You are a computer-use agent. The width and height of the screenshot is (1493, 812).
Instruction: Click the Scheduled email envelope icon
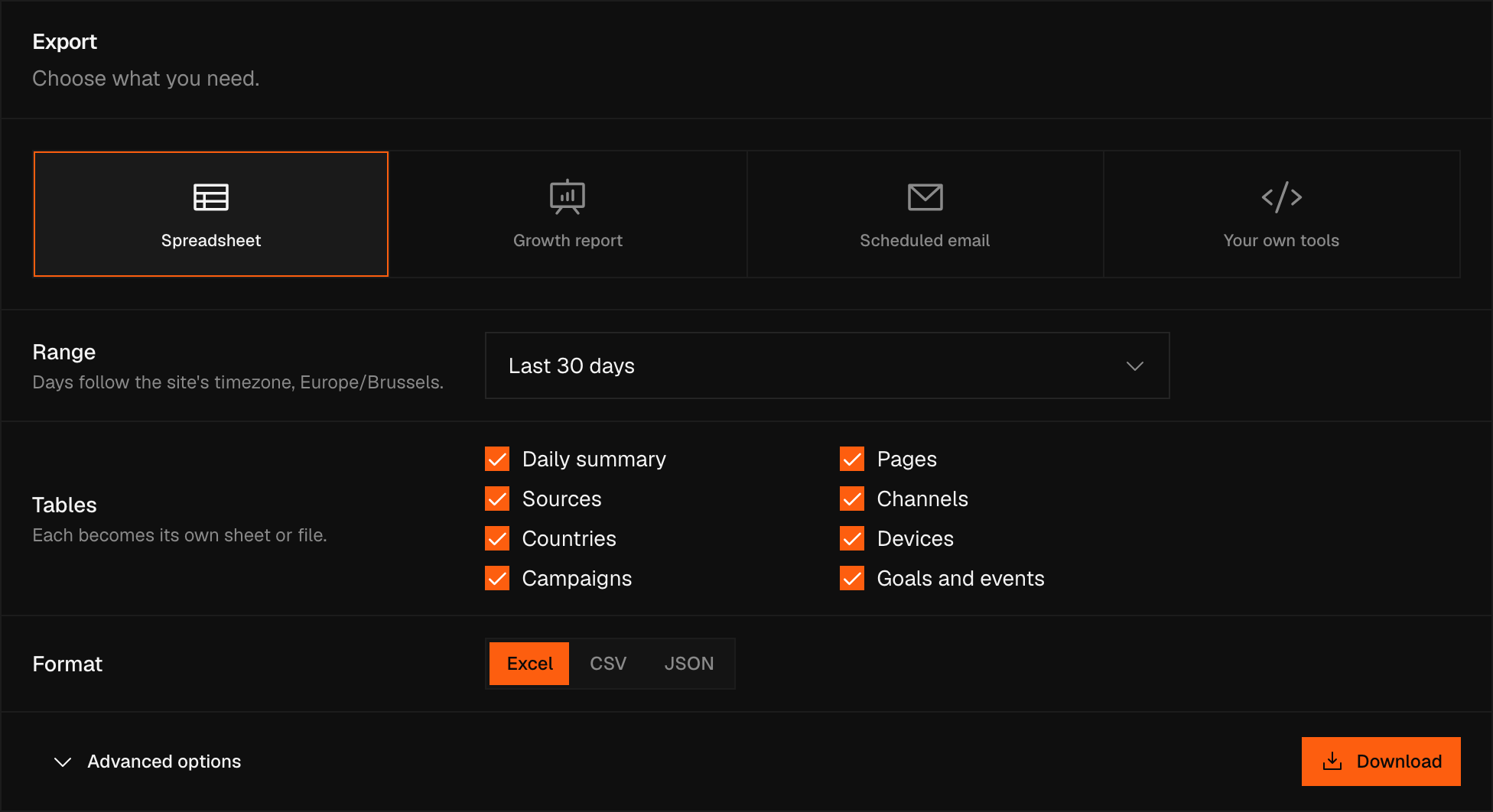pos(925,197)
